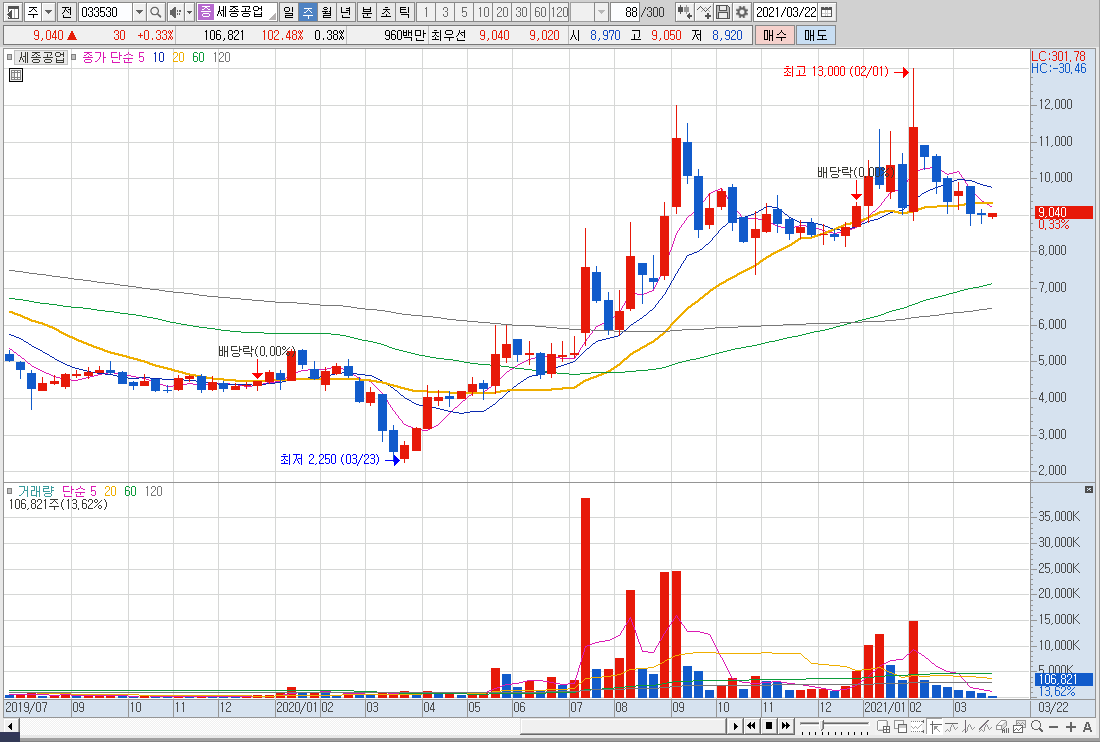
Task: Click the stock search magnifier icon
Action: (x=156, y=12)
